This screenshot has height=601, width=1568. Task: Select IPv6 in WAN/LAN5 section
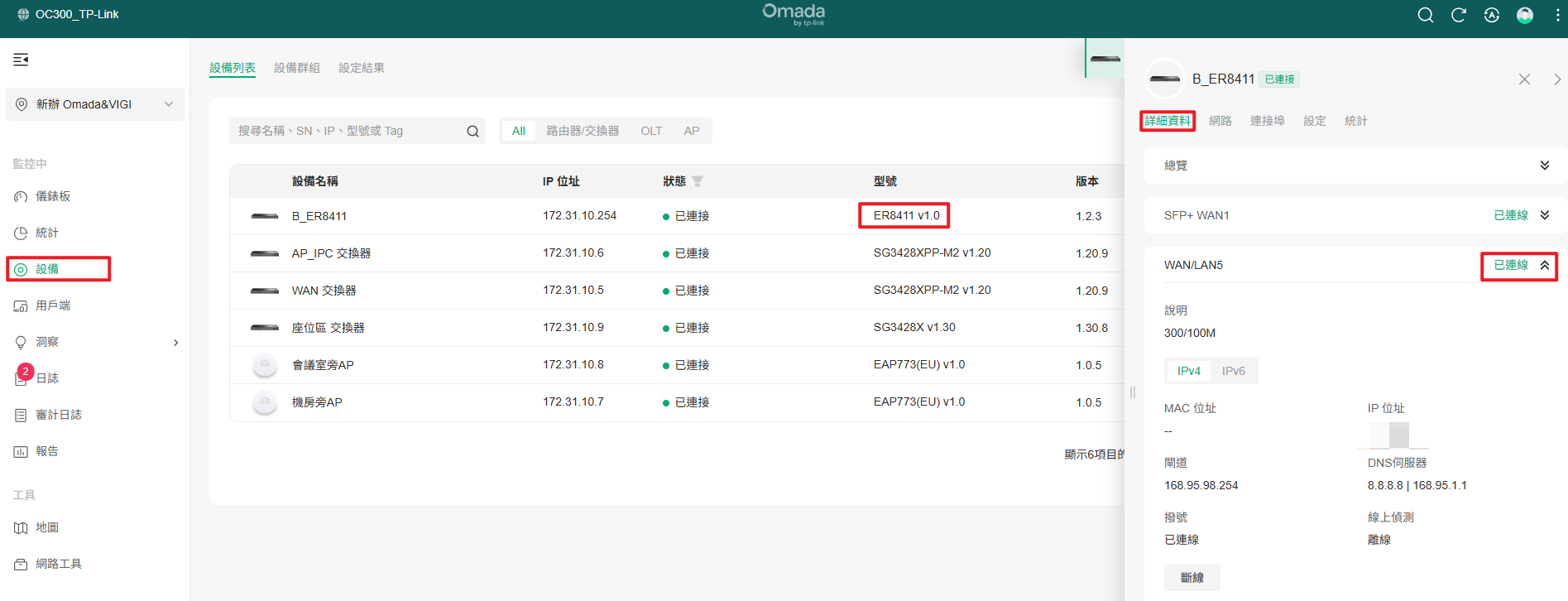1234,371
